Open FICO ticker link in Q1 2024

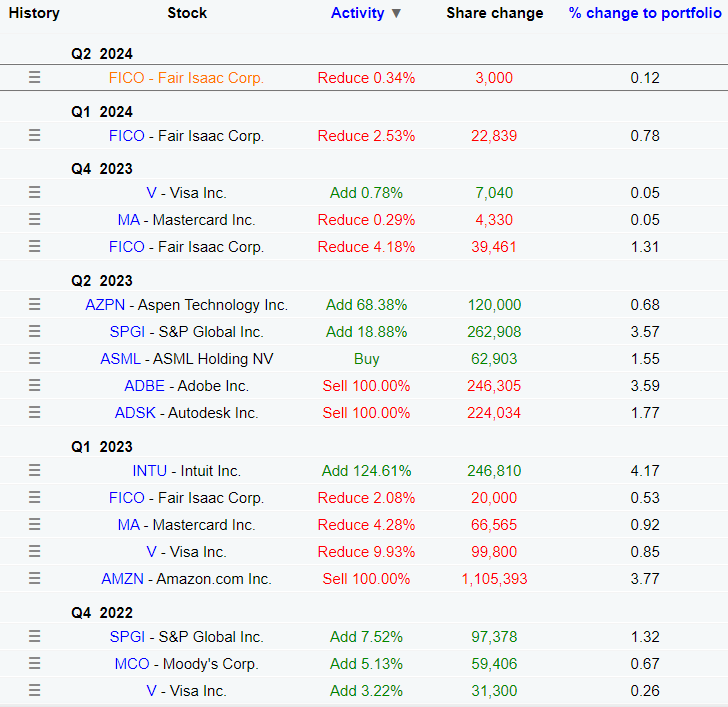pyautogui.click(x=127, y=136)
